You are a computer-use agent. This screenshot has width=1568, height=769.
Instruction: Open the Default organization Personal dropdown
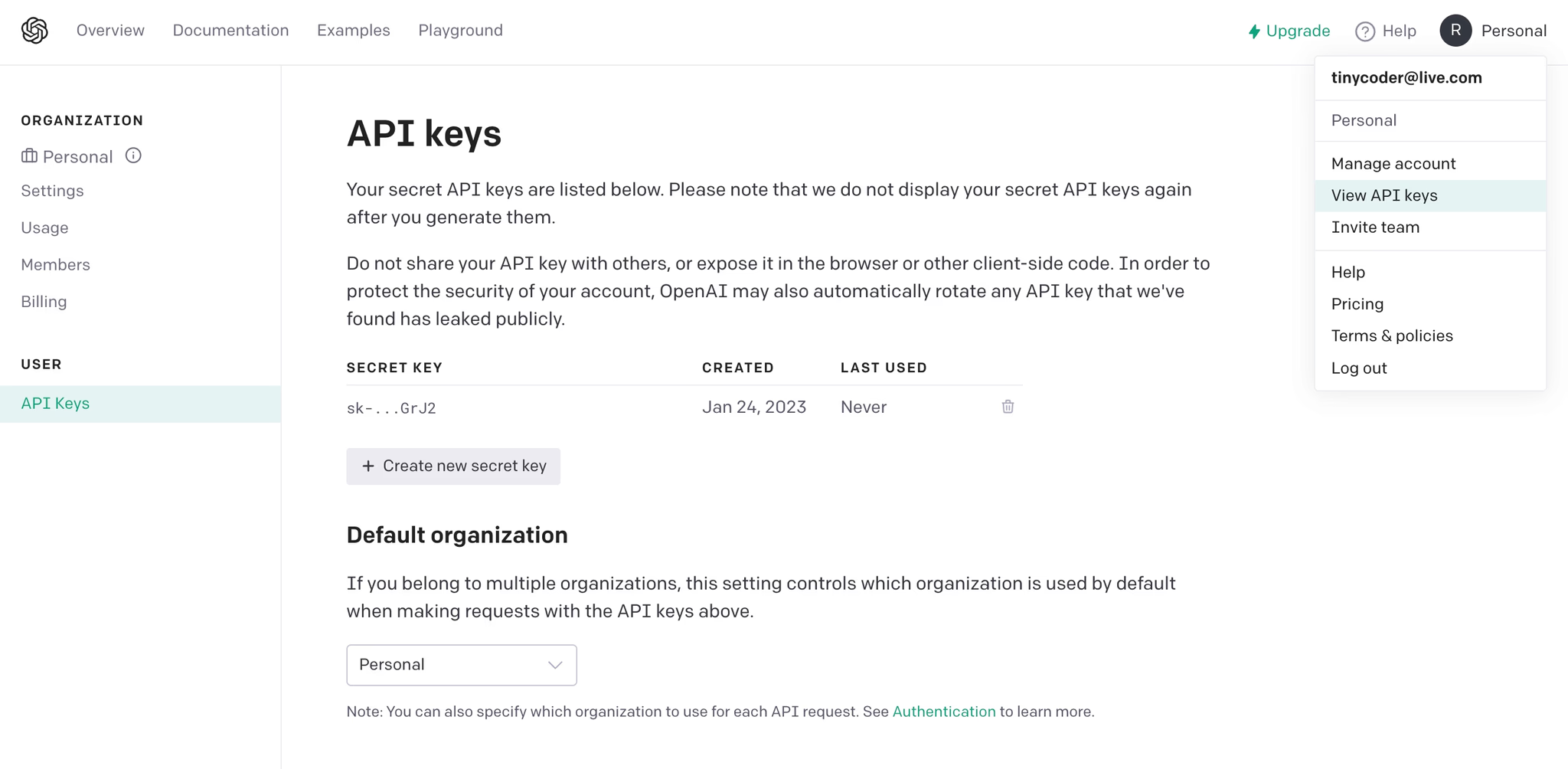(462, 665)
